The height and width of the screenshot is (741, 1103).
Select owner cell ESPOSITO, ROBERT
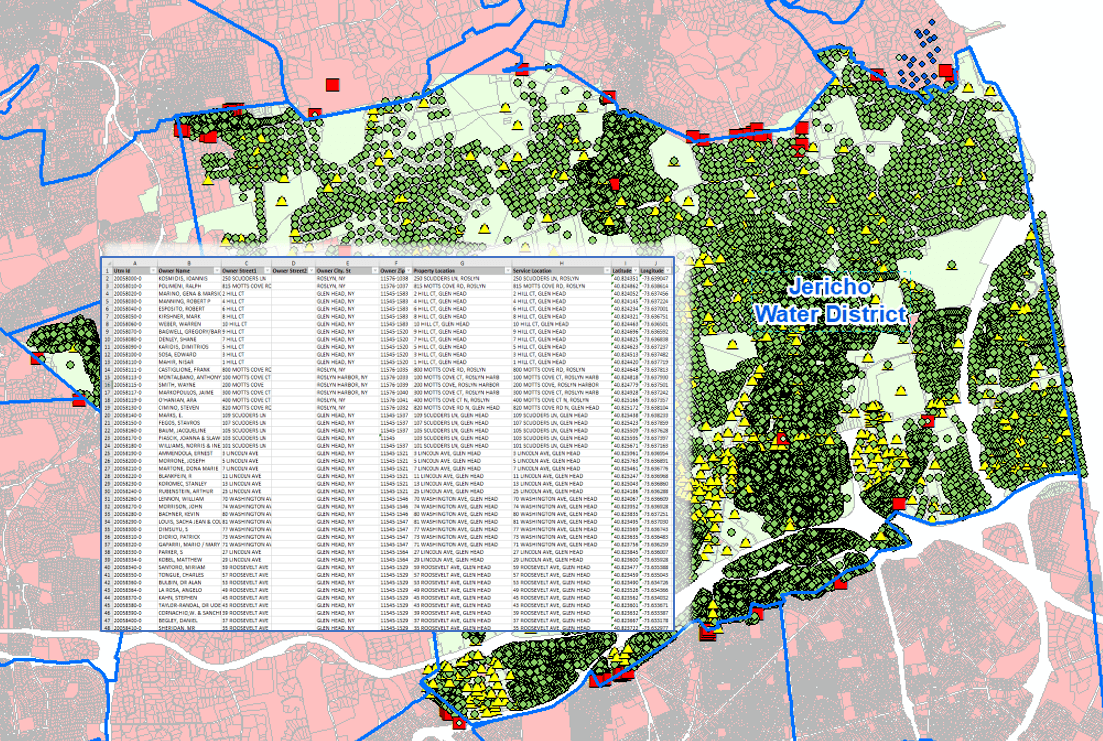coord(189,309)
